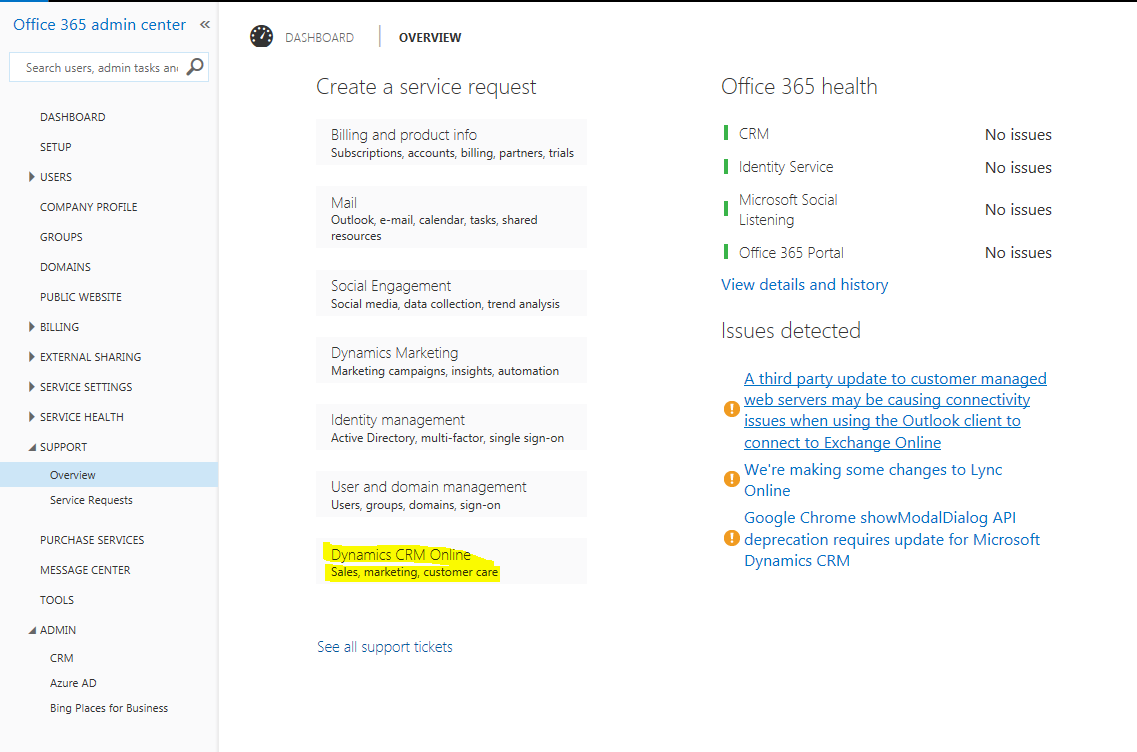Click the ADMIN navigation label

58,630
